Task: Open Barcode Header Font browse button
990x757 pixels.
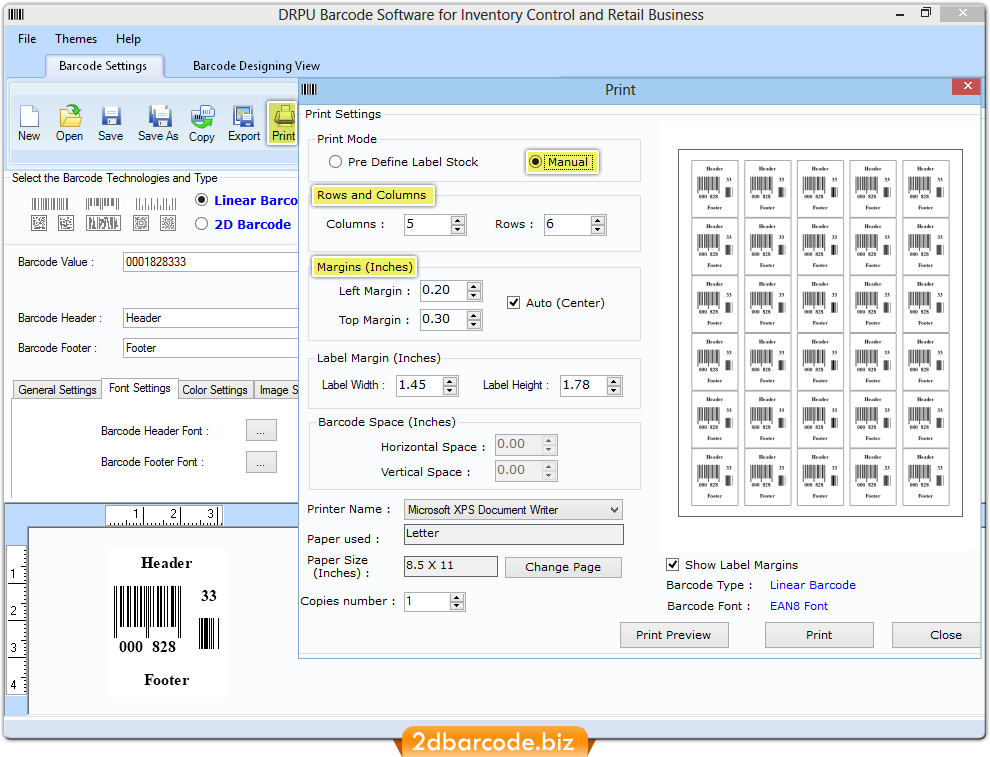Action: click(261, 430)
